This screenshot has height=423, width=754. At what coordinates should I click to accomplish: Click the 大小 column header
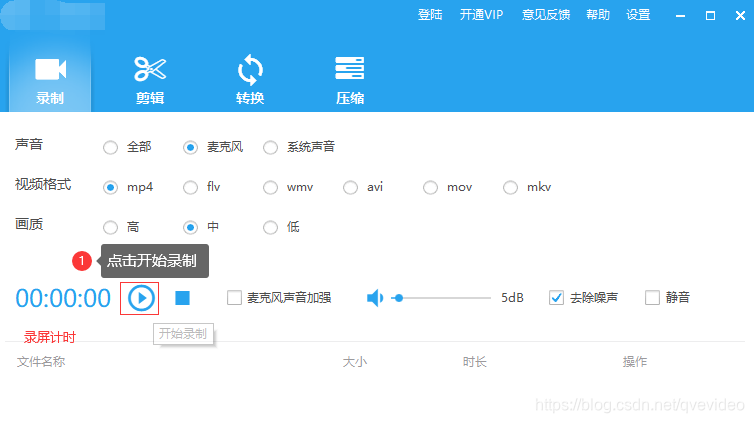point(354,361)
